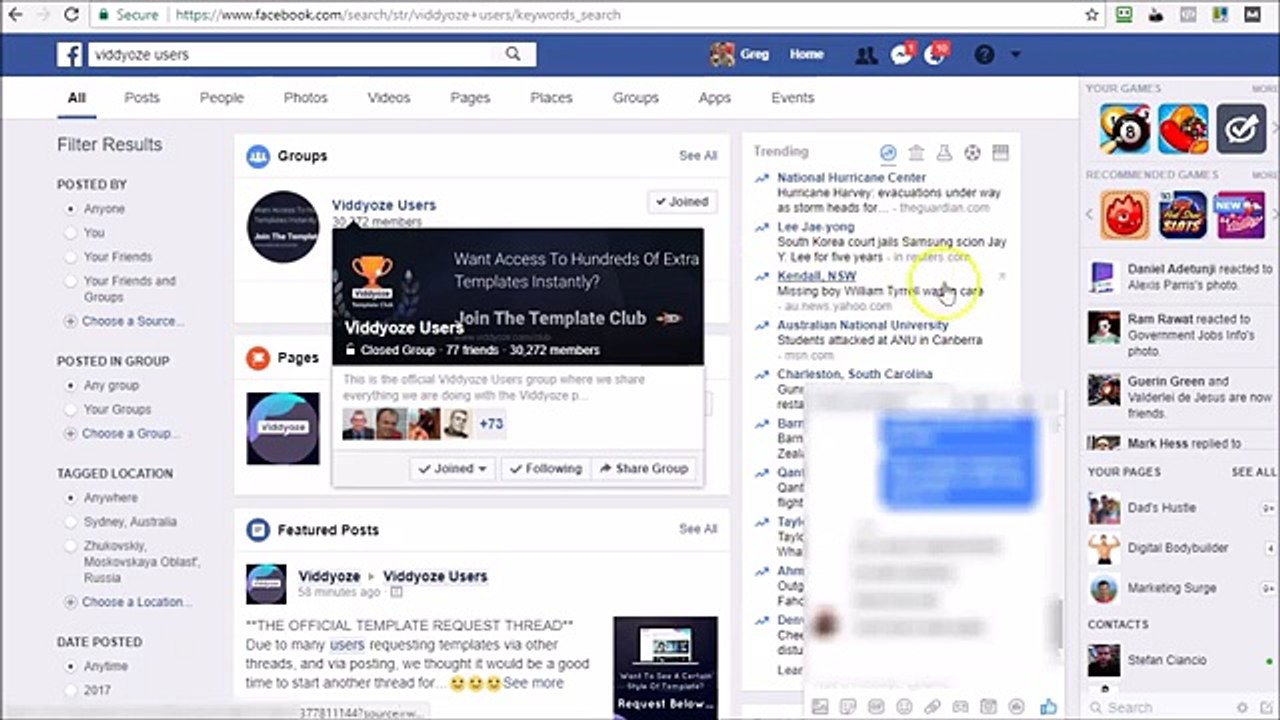Open See All for Featured Posts
Image resolution: width=1280 pixels, height=720 pixels.
click(698, 529)
